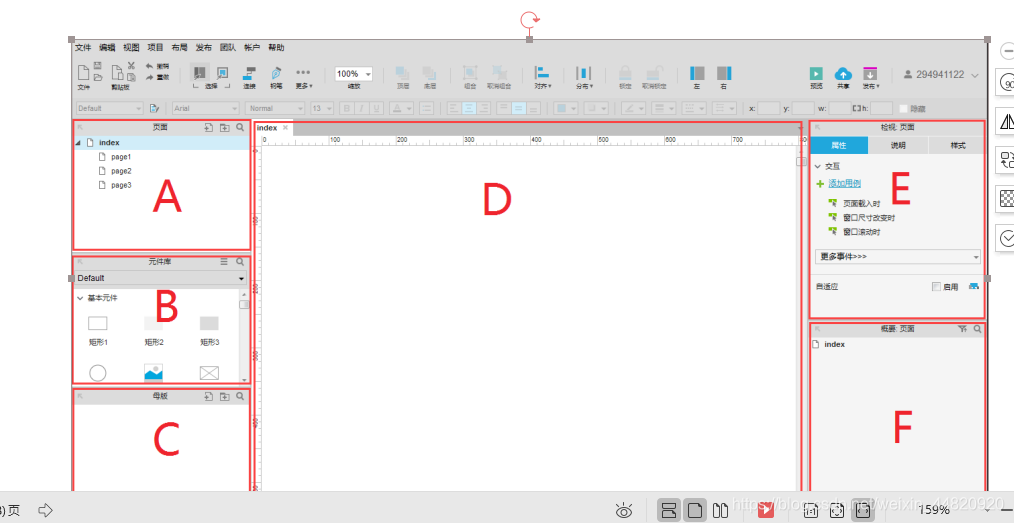Click the Lock icon (锁定)
This screenshot has height=523, width=1014.
tap(625, 73)
